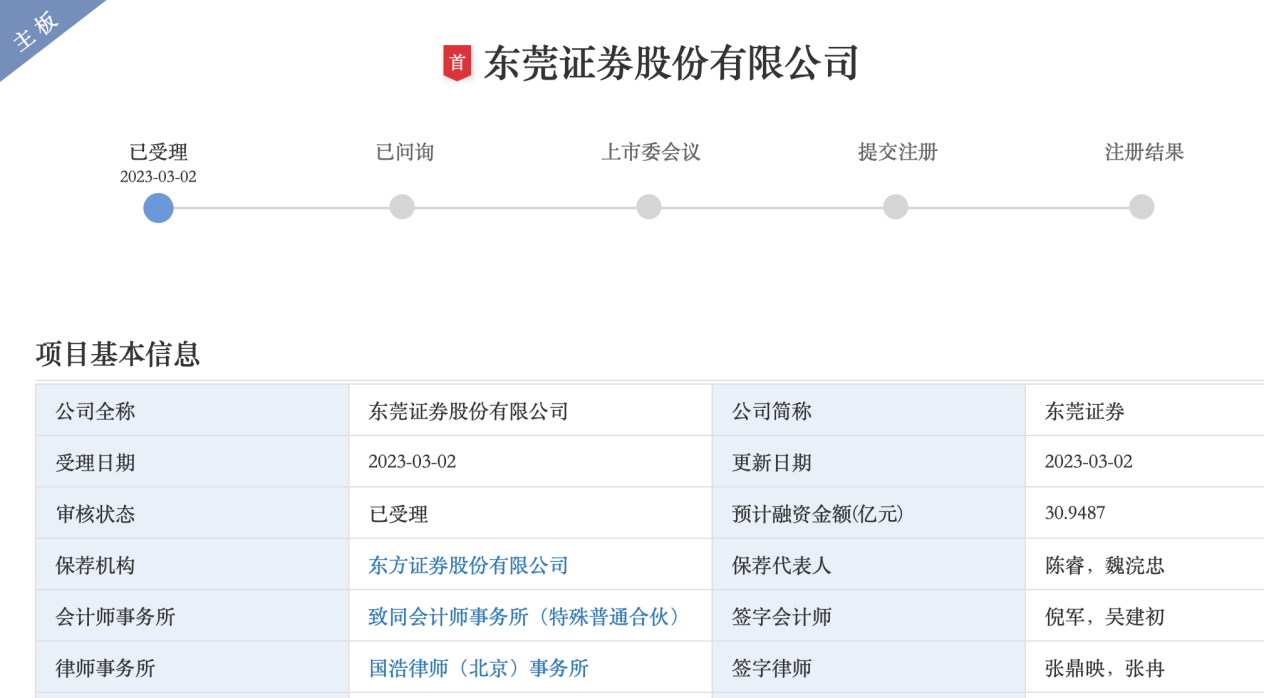Click the 主板 corner ribbon

pyautogui.click(x=38, y=32)
